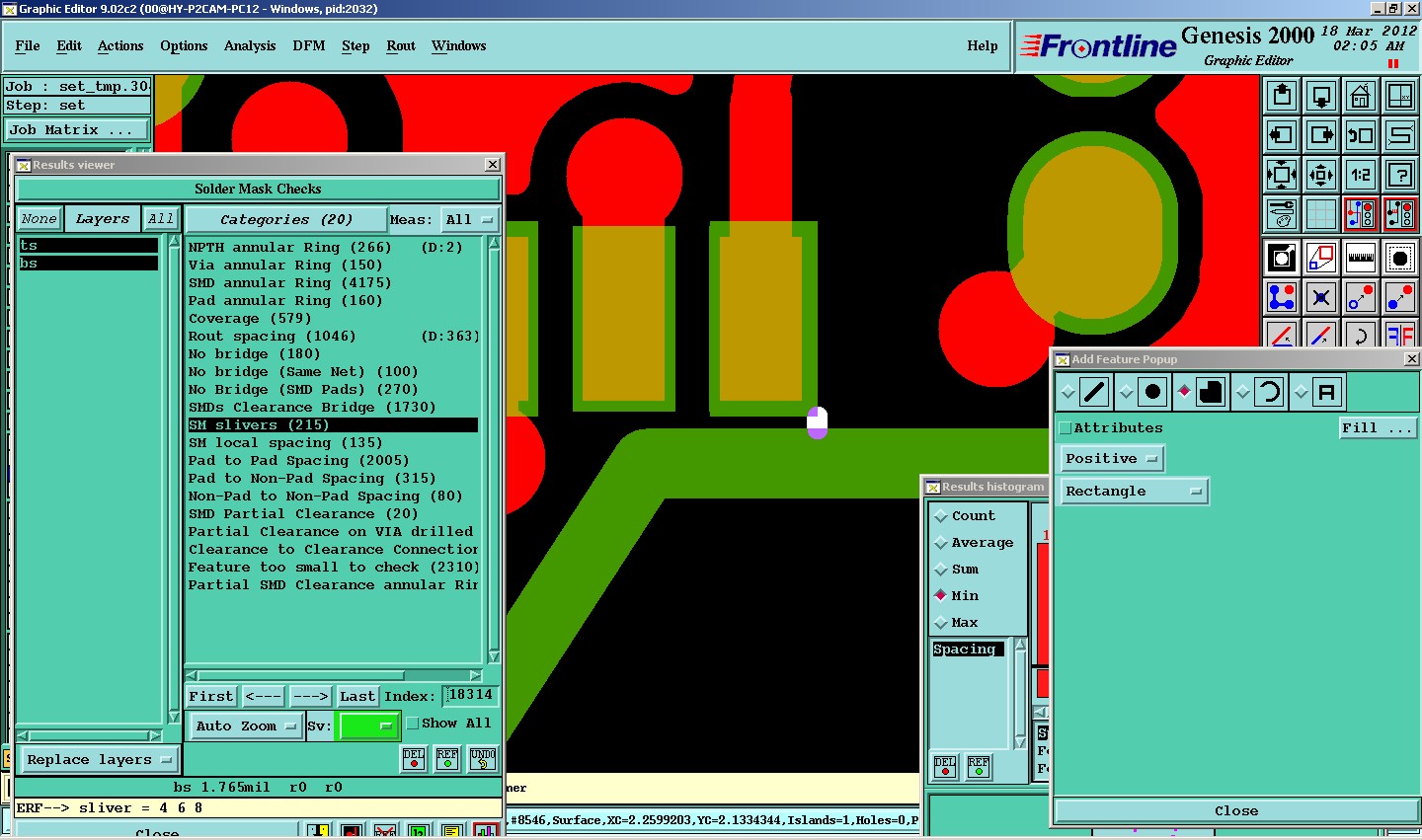This screenshot has width=1422, height=840.
Task: Click the Job Matrix button
Action: [x=77, y=130]
